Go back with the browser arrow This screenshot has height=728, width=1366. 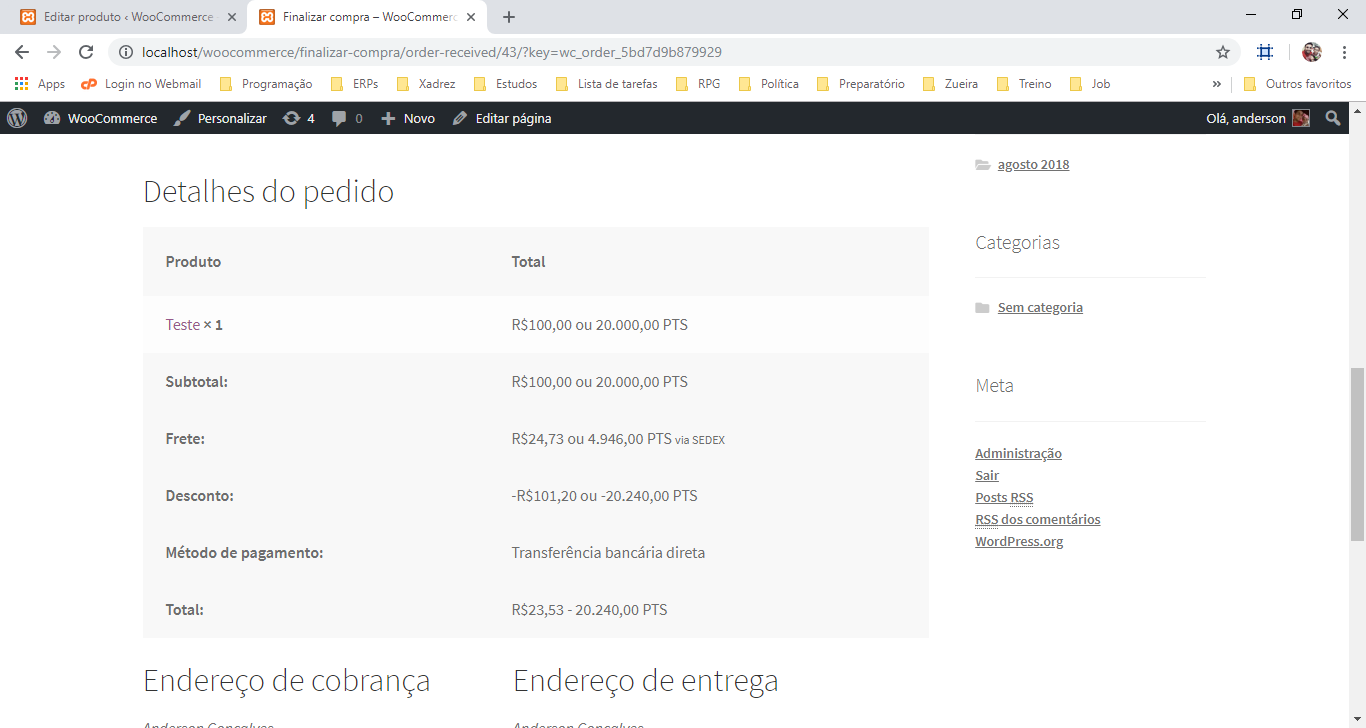[22, 52]
